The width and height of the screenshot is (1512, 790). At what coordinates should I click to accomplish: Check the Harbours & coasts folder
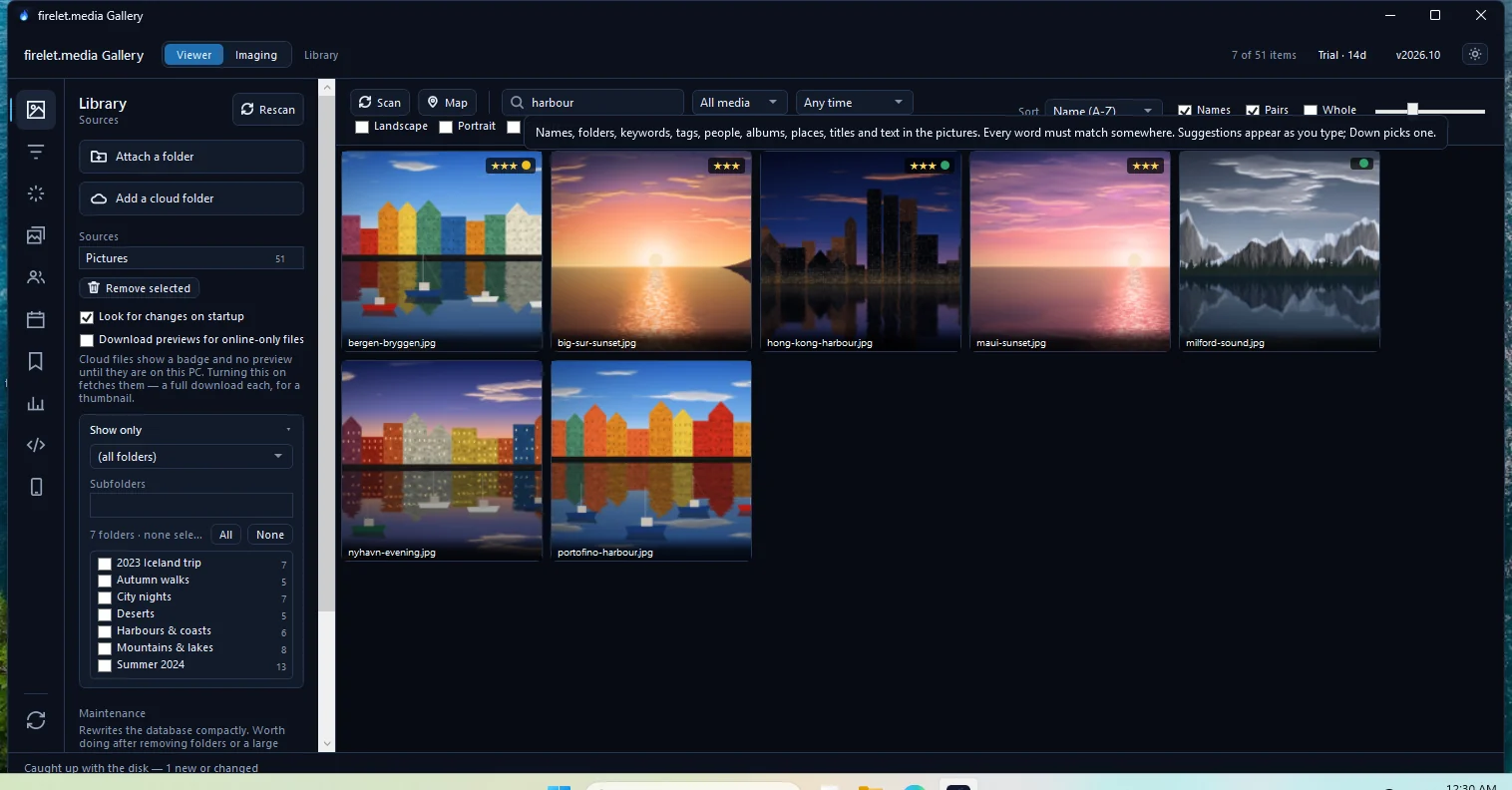tap(105, 631)
